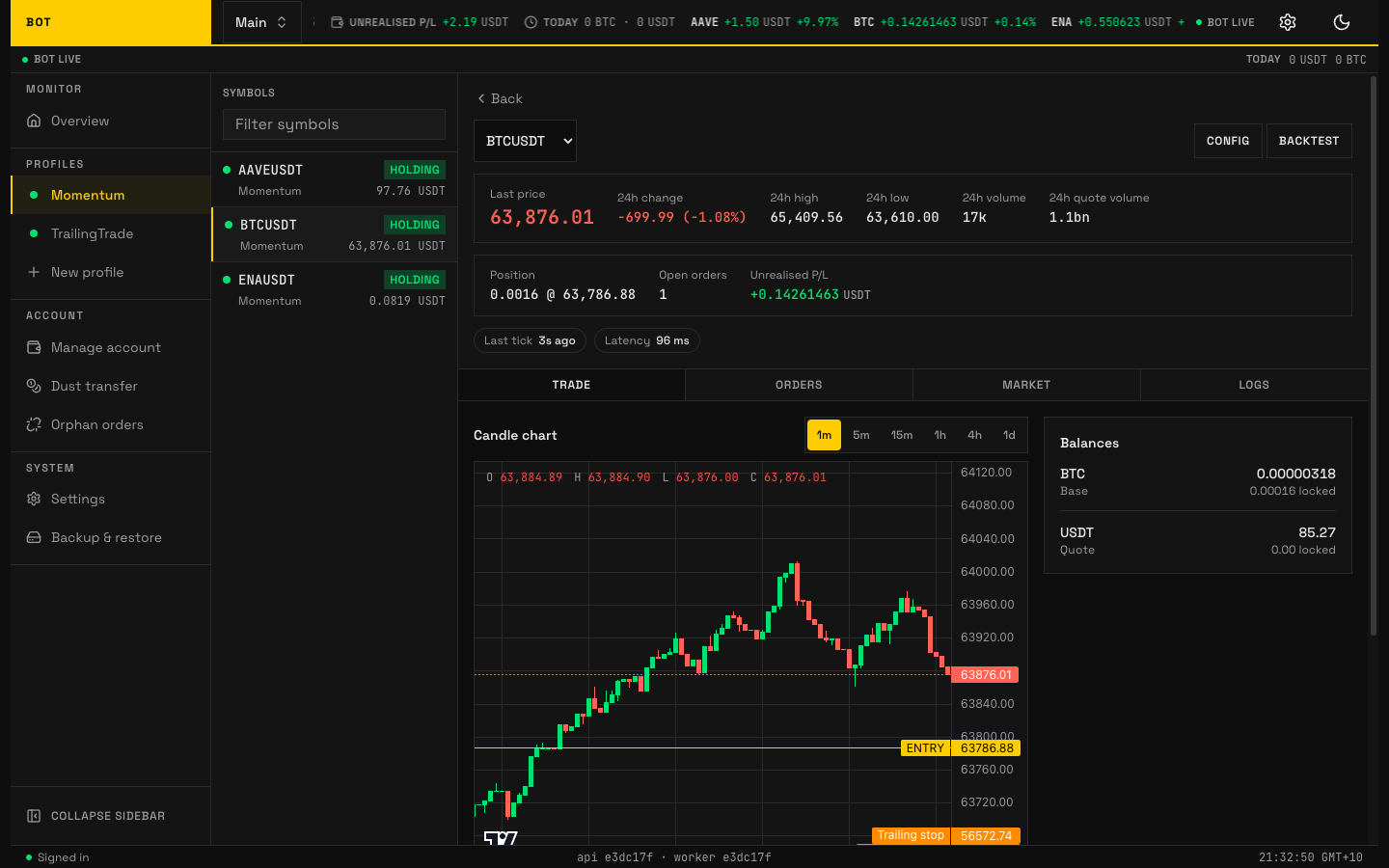Select the 1m candle interval
1389x868 pixels.
point(825,435)
